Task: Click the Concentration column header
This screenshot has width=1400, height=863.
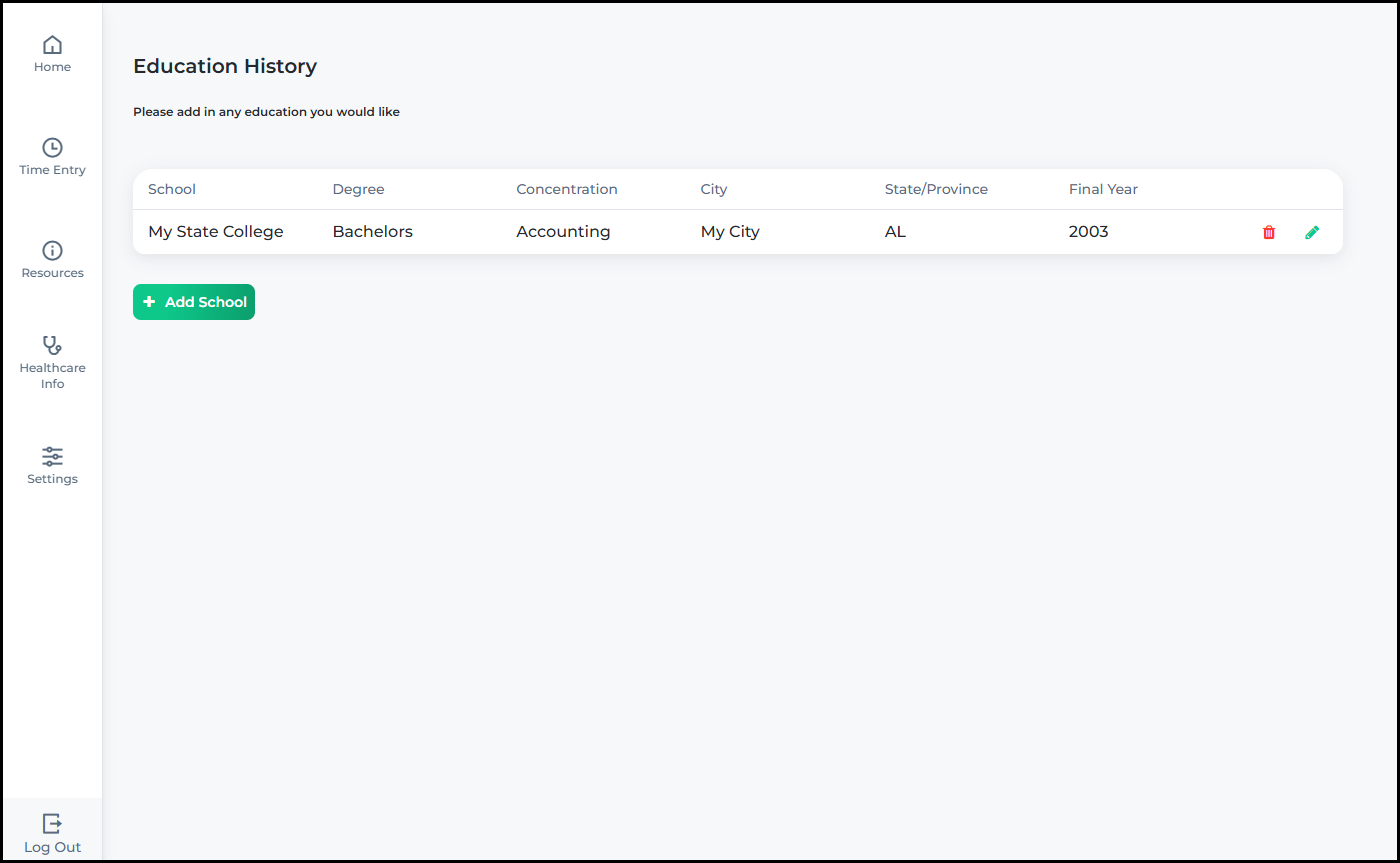Action: (x=567, y=189)
